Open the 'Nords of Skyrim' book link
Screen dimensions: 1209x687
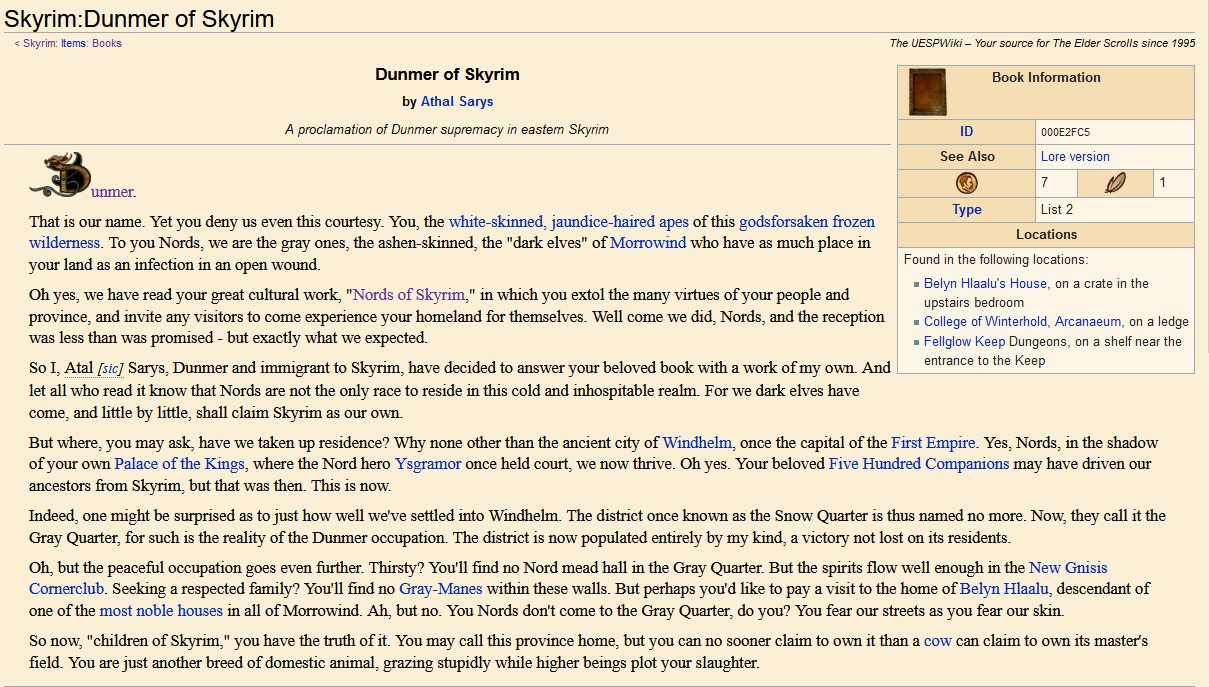tap(409, 295)
